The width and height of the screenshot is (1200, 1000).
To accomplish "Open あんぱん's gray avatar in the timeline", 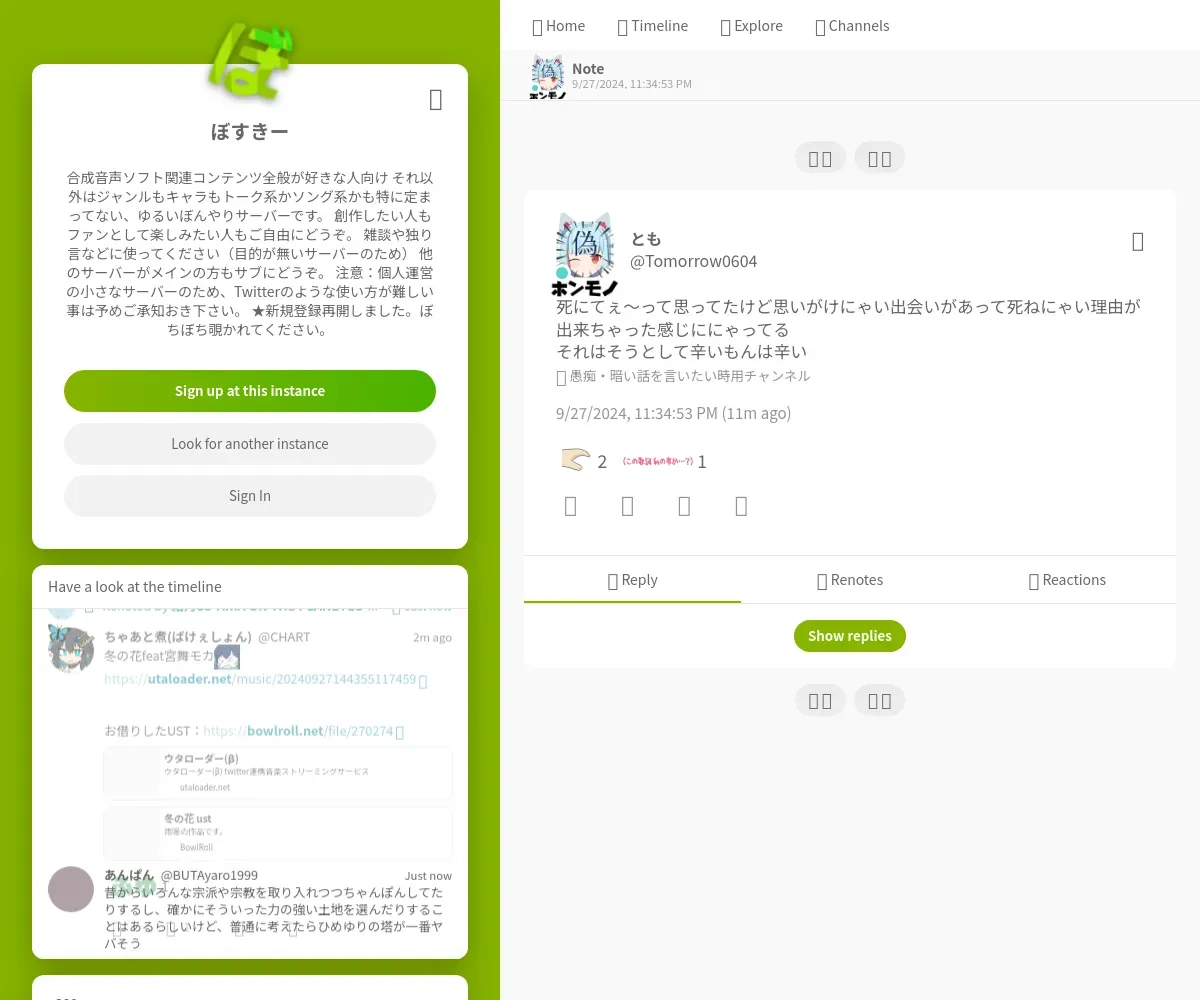I will [x=71, y=889].
